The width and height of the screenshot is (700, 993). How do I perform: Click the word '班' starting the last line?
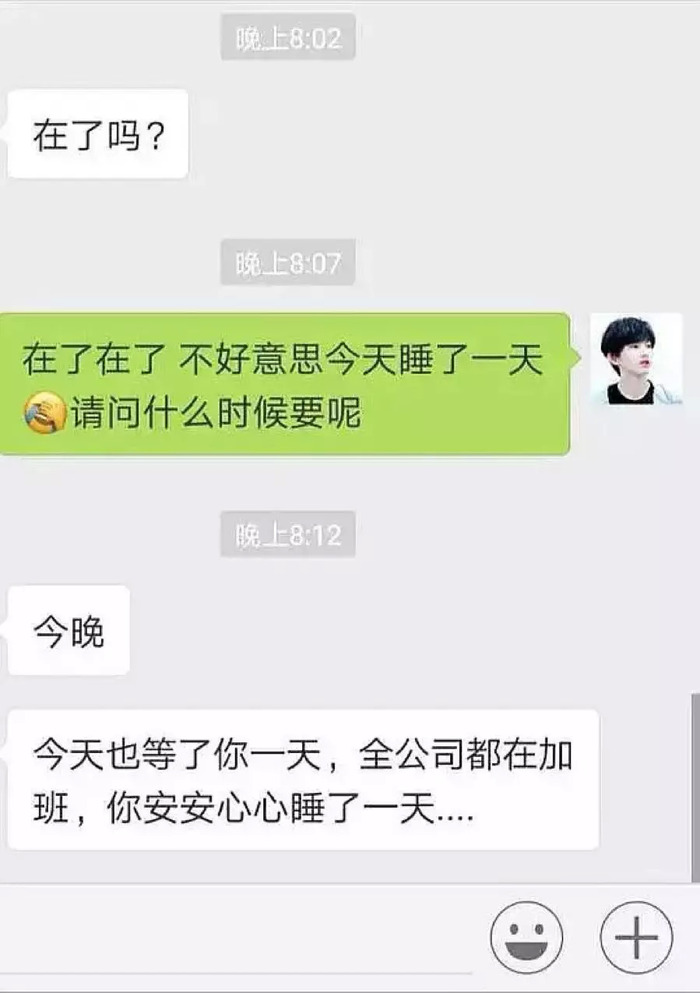click(x=51, y=809)
